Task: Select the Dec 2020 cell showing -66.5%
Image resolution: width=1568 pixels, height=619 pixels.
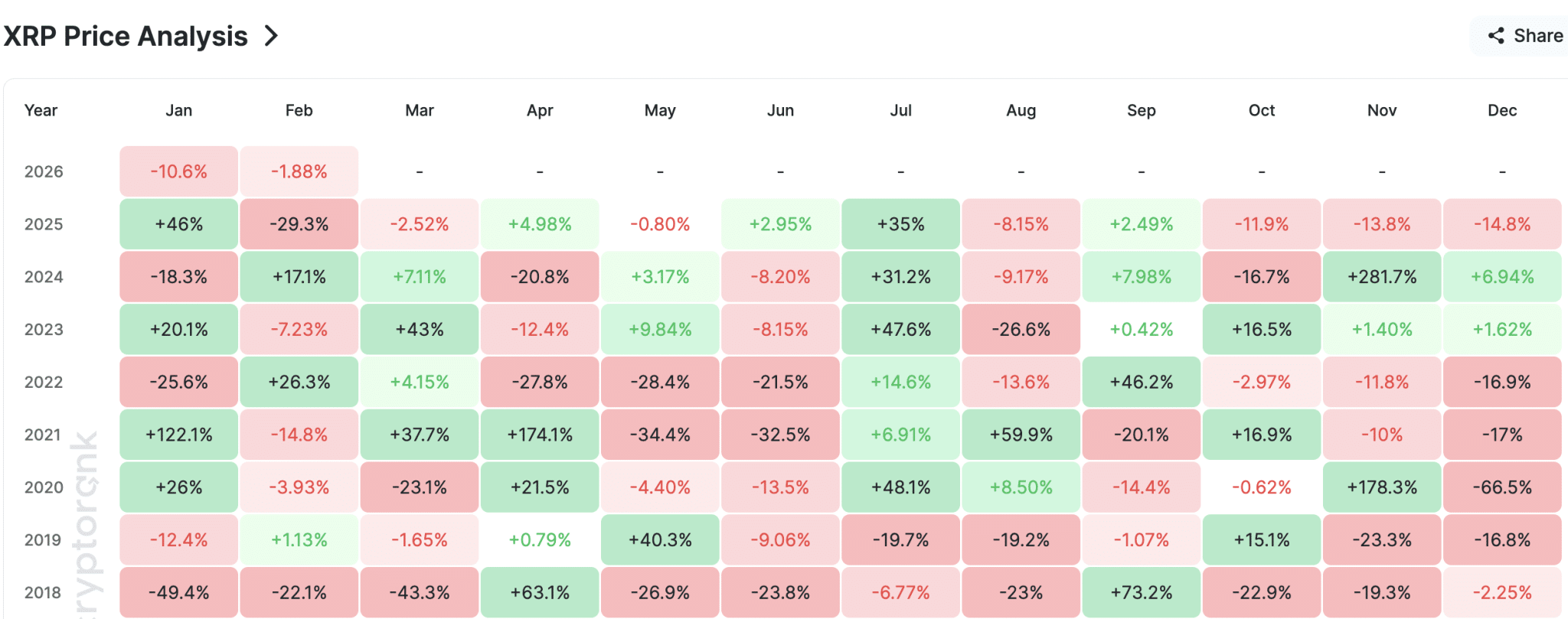Action: [1501, 487]
